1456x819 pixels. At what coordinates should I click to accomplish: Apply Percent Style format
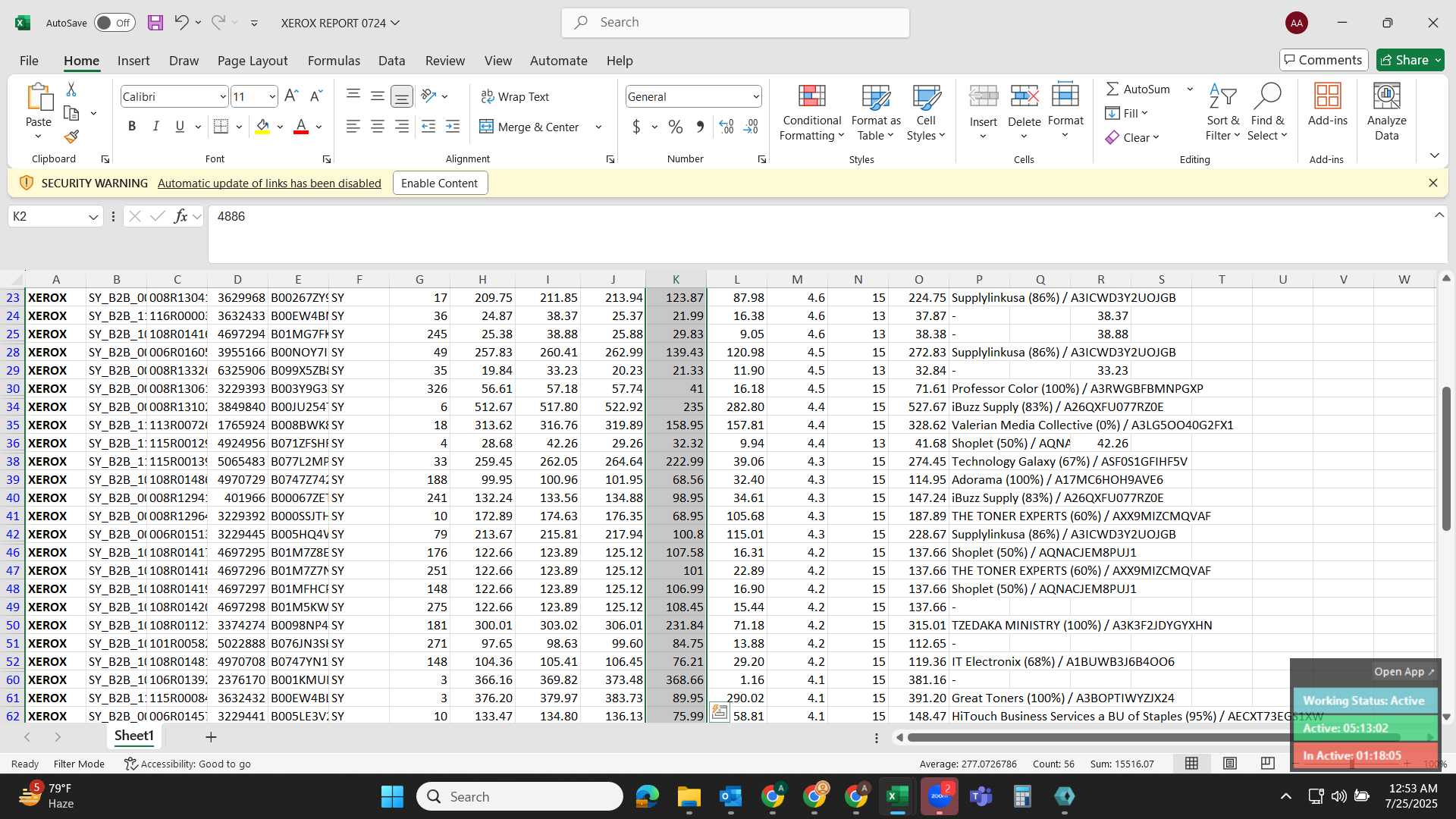click(675, 127)
